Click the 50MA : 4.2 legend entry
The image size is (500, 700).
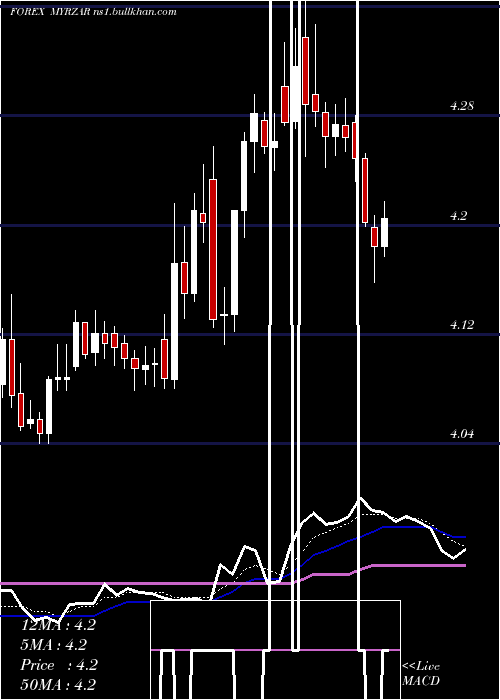click(x=58, y=684)
